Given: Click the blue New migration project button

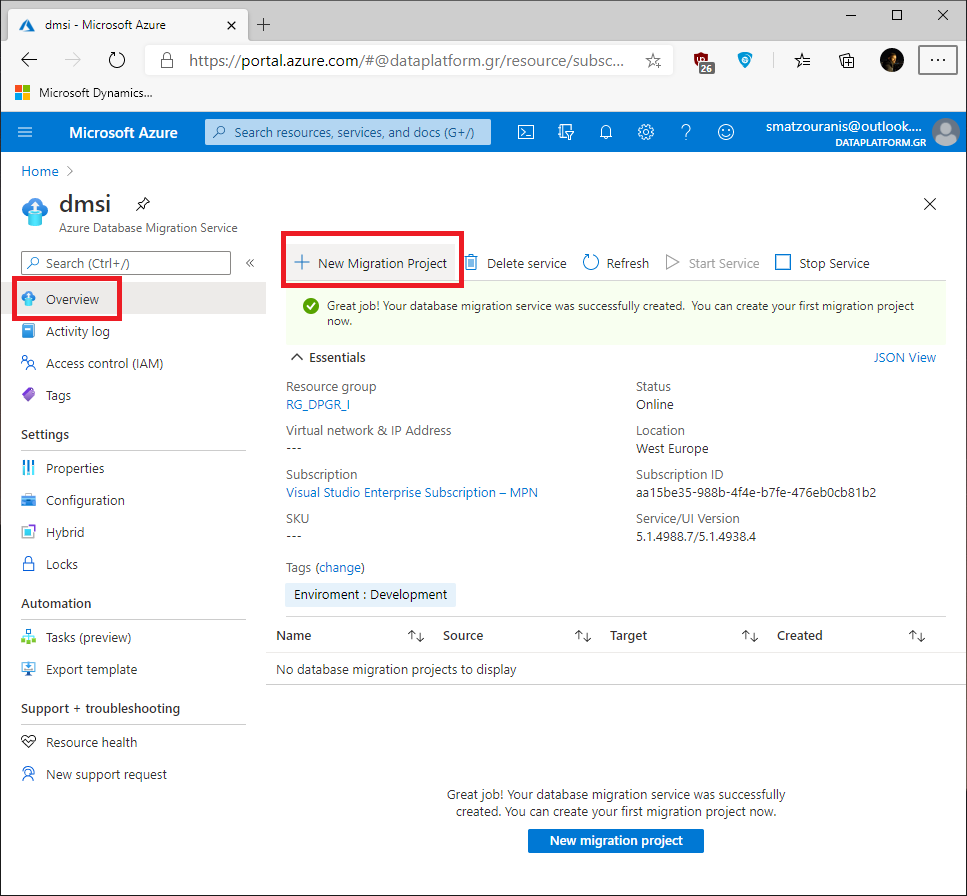Looking at the screenshot, I should (x=615, y=841).
